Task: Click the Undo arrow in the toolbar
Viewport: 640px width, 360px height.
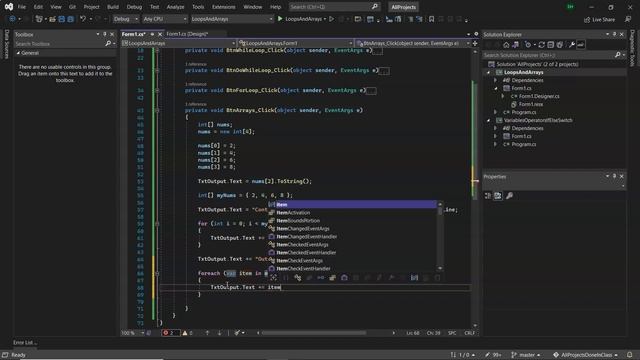Action: pos(83,19)
